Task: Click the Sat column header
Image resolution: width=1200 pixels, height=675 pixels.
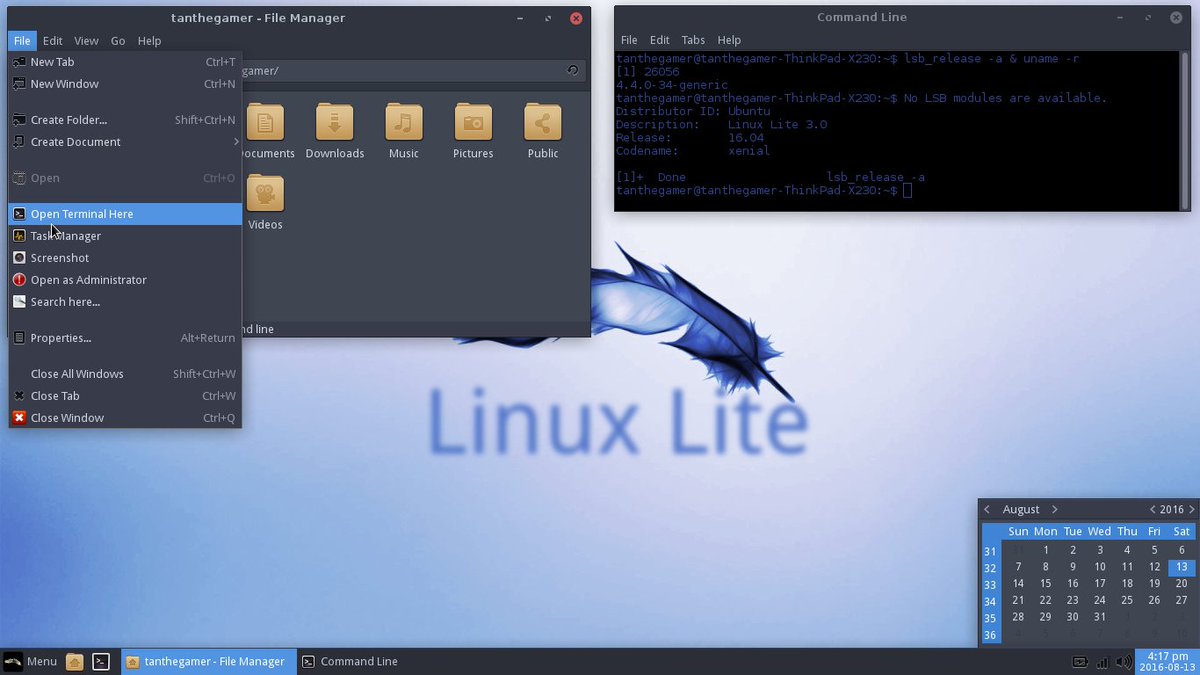Action: pyautogui.click(x=1181, y=531)
